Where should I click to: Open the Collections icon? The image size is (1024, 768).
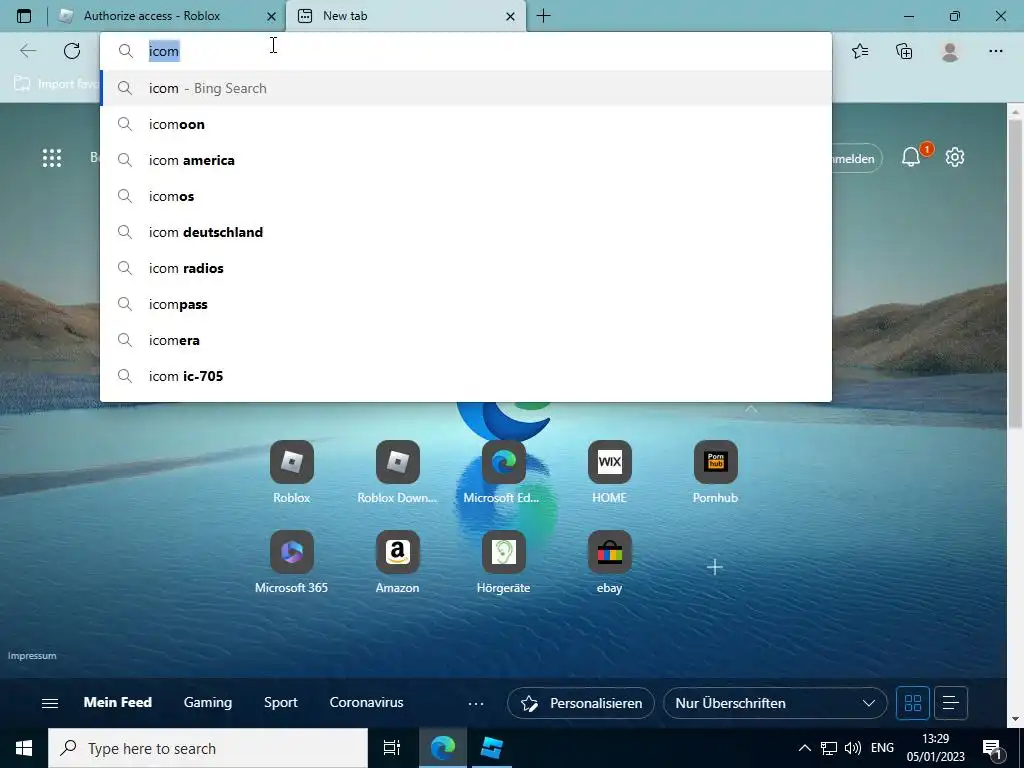[904, 51]
